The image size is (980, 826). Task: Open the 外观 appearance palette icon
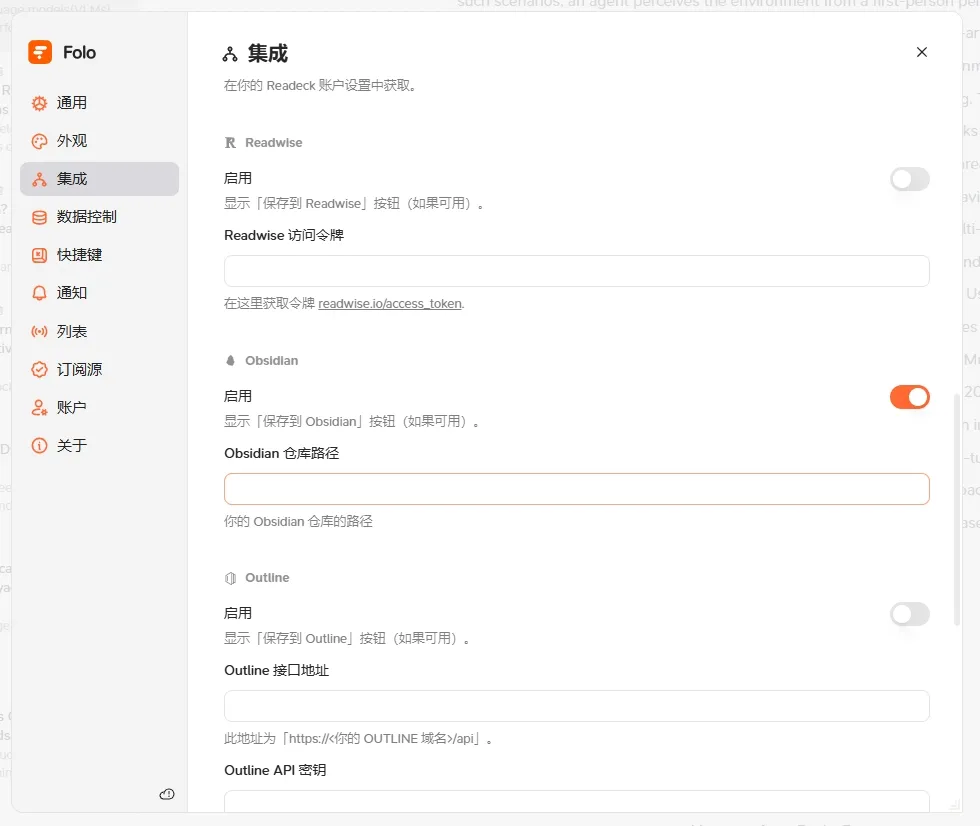(x=39, y=141)
